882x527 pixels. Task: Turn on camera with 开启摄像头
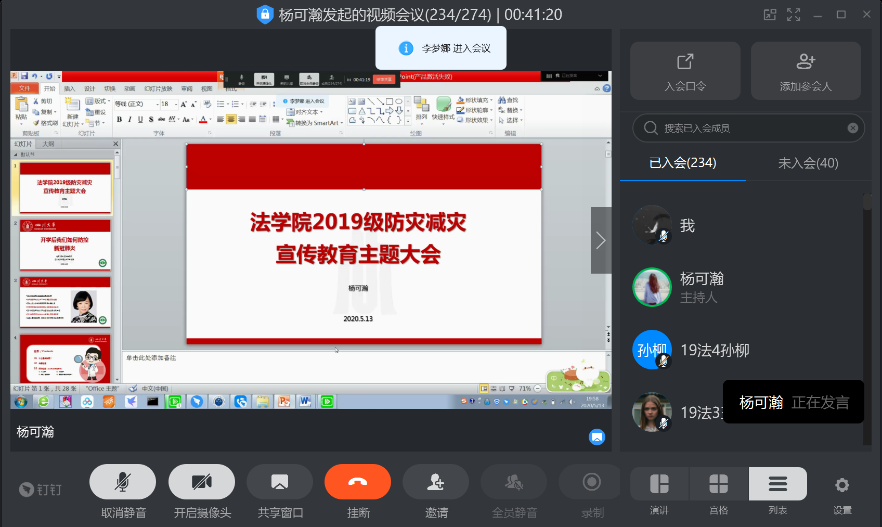tap(201, 482)
